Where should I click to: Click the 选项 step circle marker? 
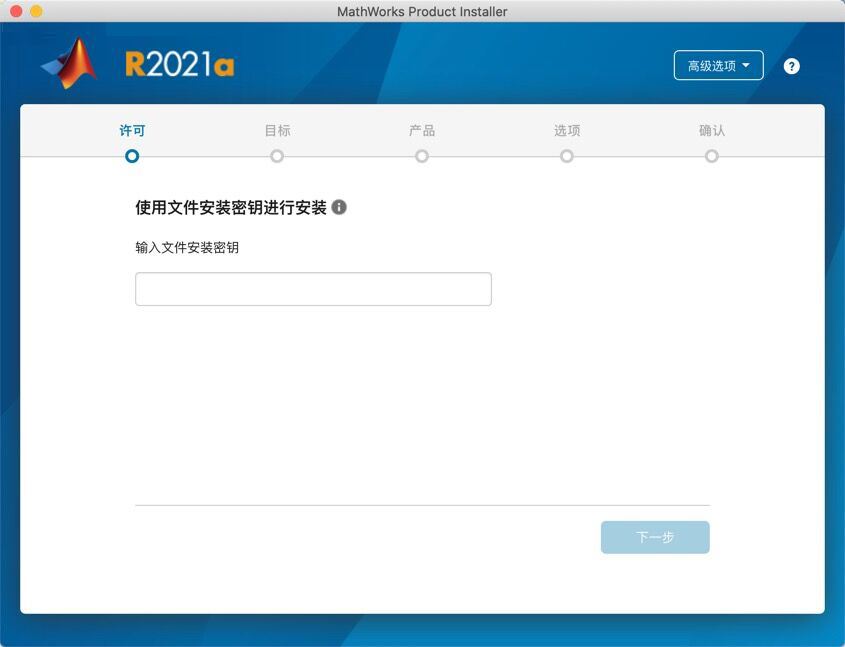click(x=566, y=156)
